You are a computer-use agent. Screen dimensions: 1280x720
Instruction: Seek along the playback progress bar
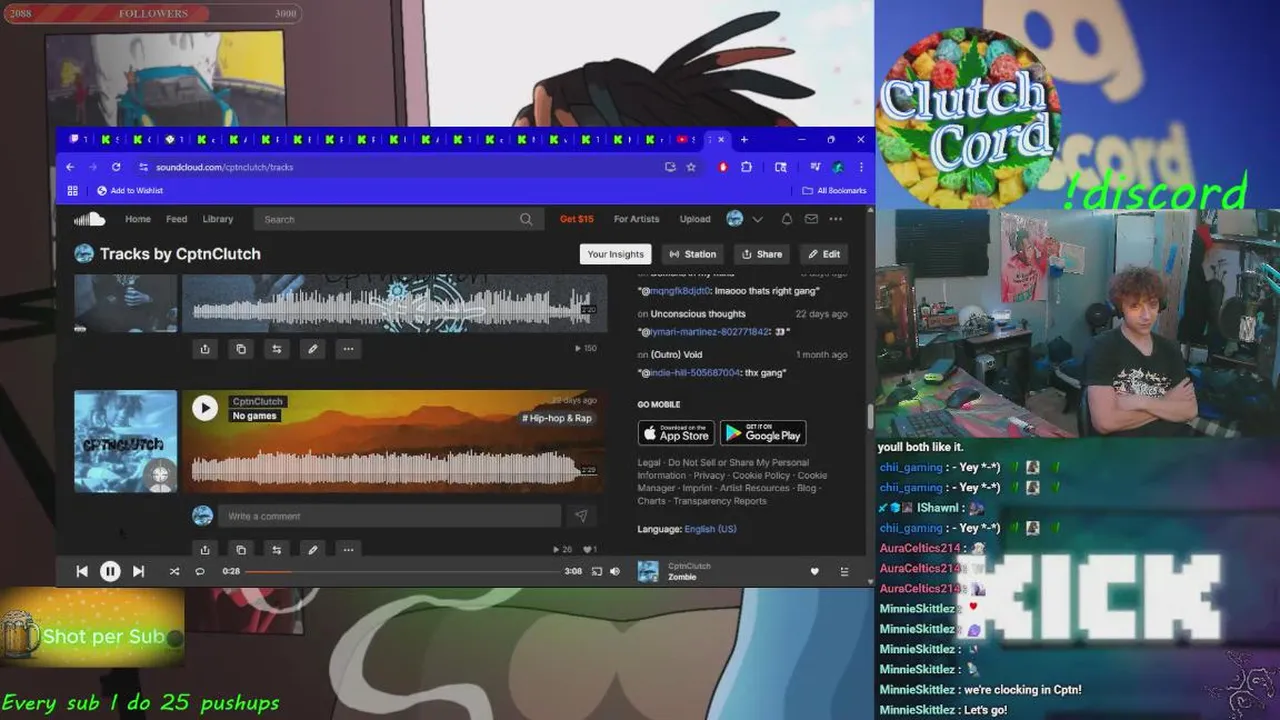401,571
